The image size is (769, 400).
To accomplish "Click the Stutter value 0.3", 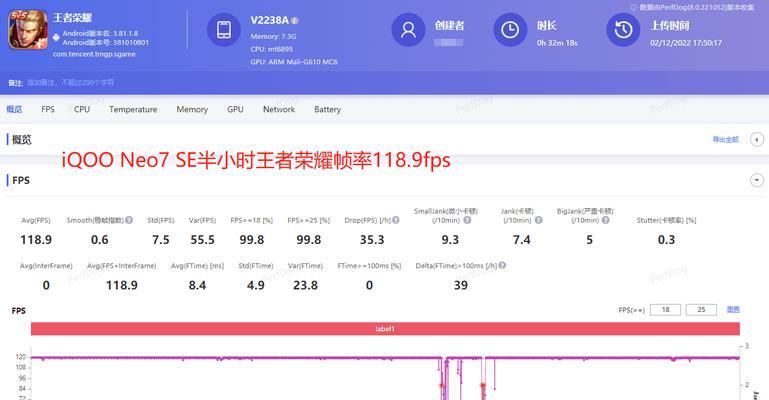I will (666, 240).
